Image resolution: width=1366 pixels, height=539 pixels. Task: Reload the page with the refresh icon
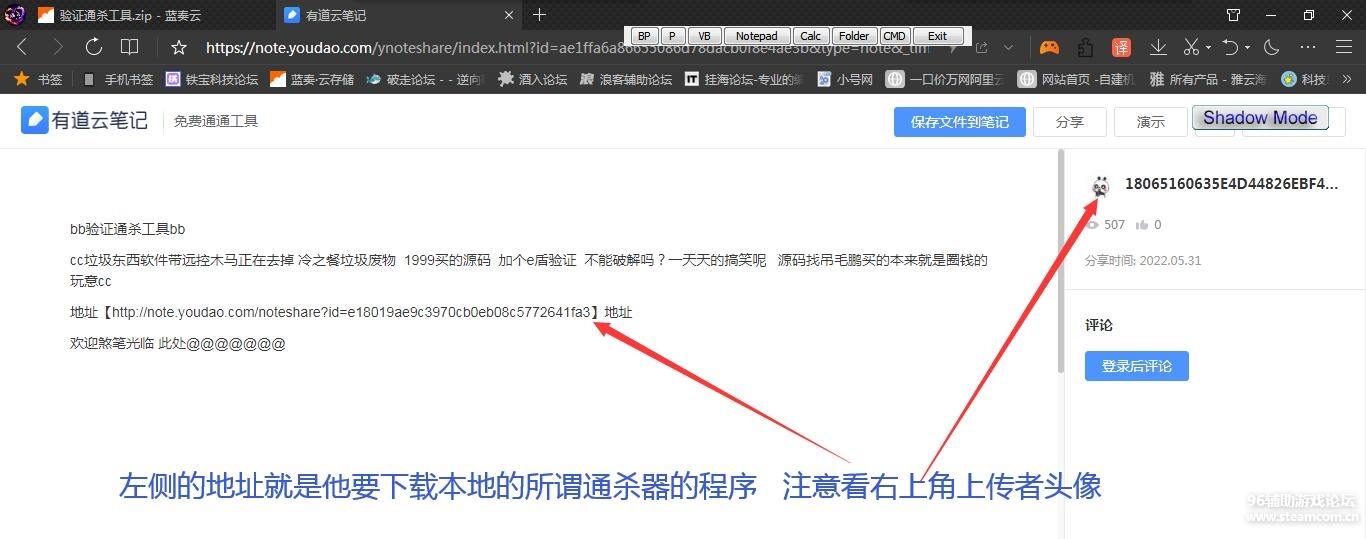(x=94, y=47)
